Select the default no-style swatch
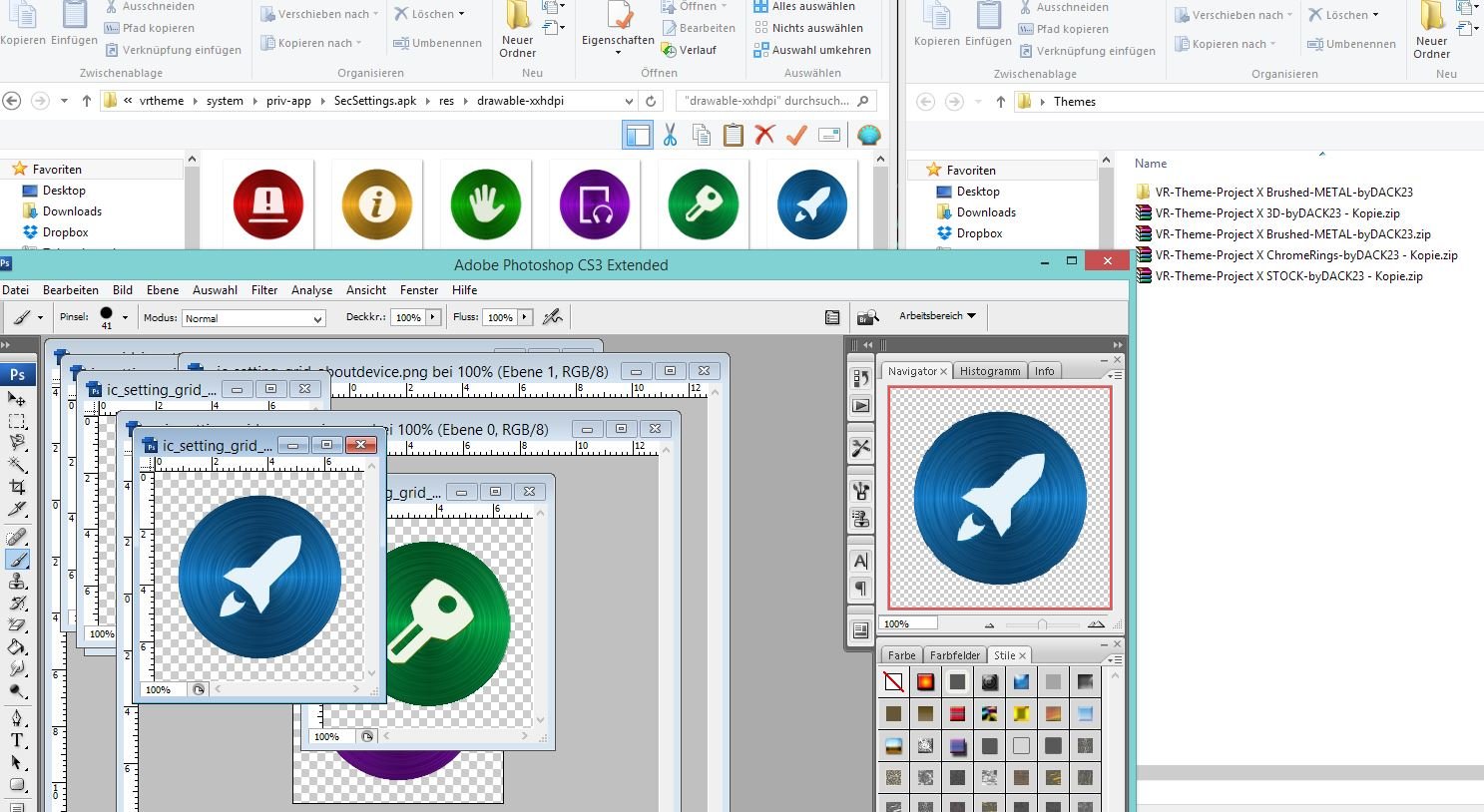Image resolution: width=1484 pixels, height=812 pixels. 893,682
